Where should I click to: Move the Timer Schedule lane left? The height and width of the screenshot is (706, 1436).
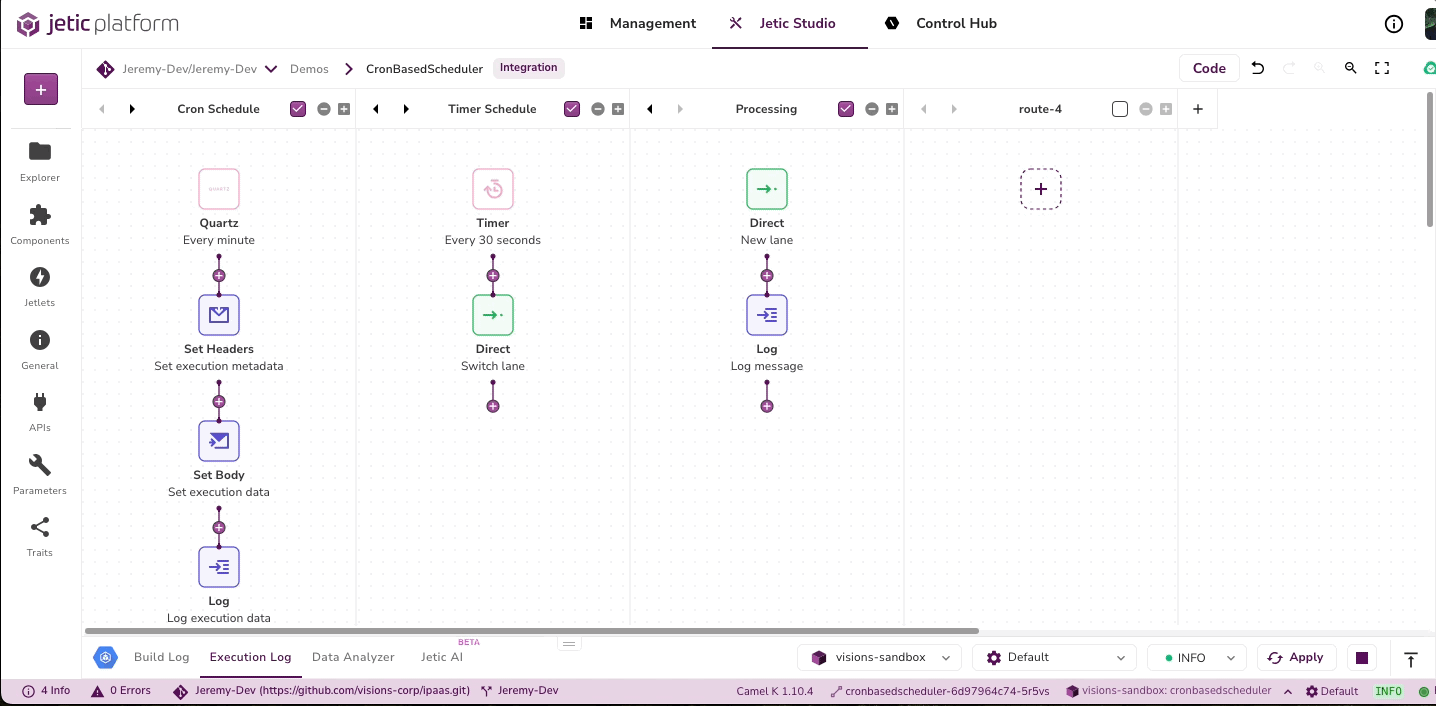tap(376, 109)
